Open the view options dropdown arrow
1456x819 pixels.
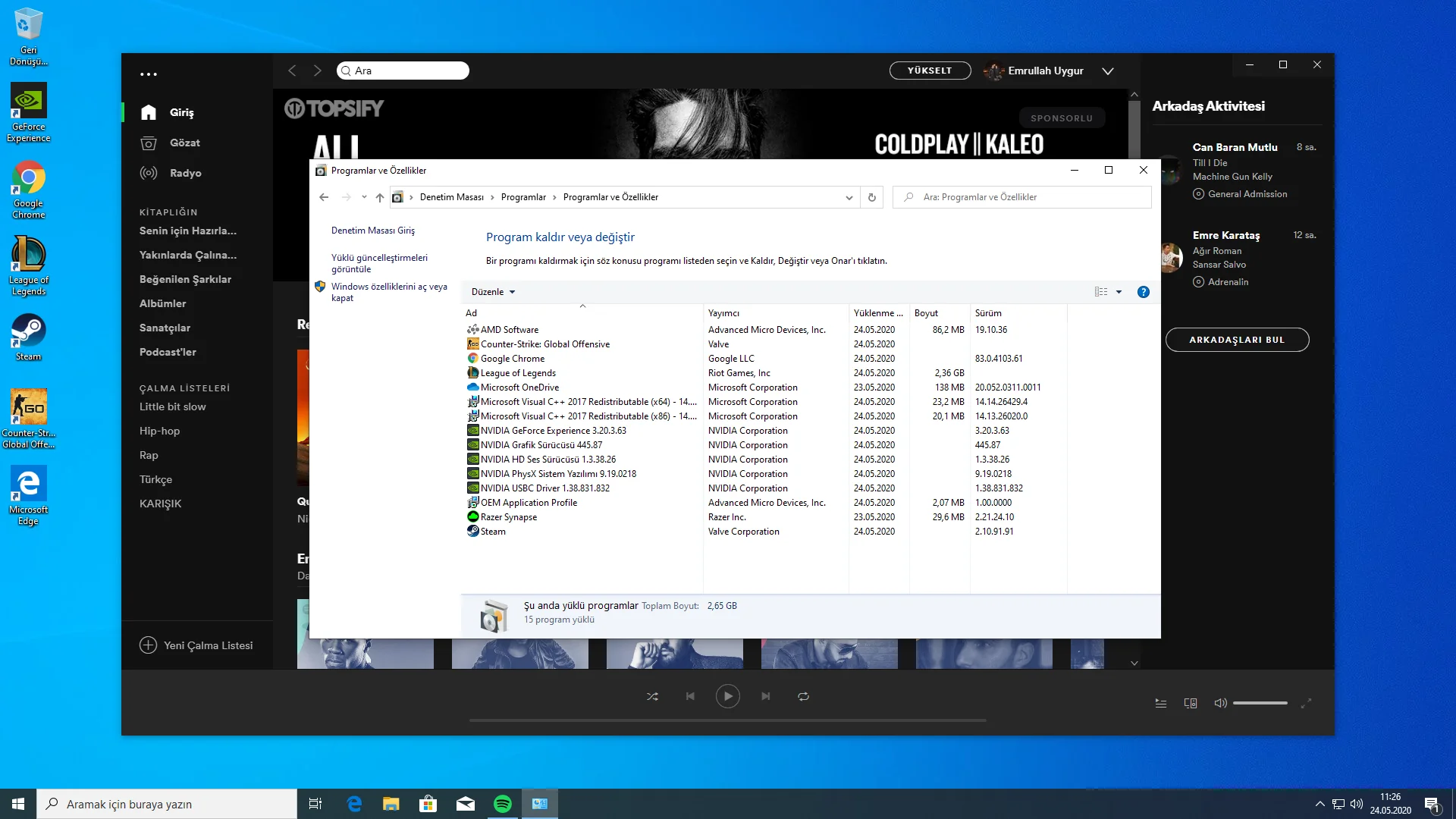[1119, 292]
